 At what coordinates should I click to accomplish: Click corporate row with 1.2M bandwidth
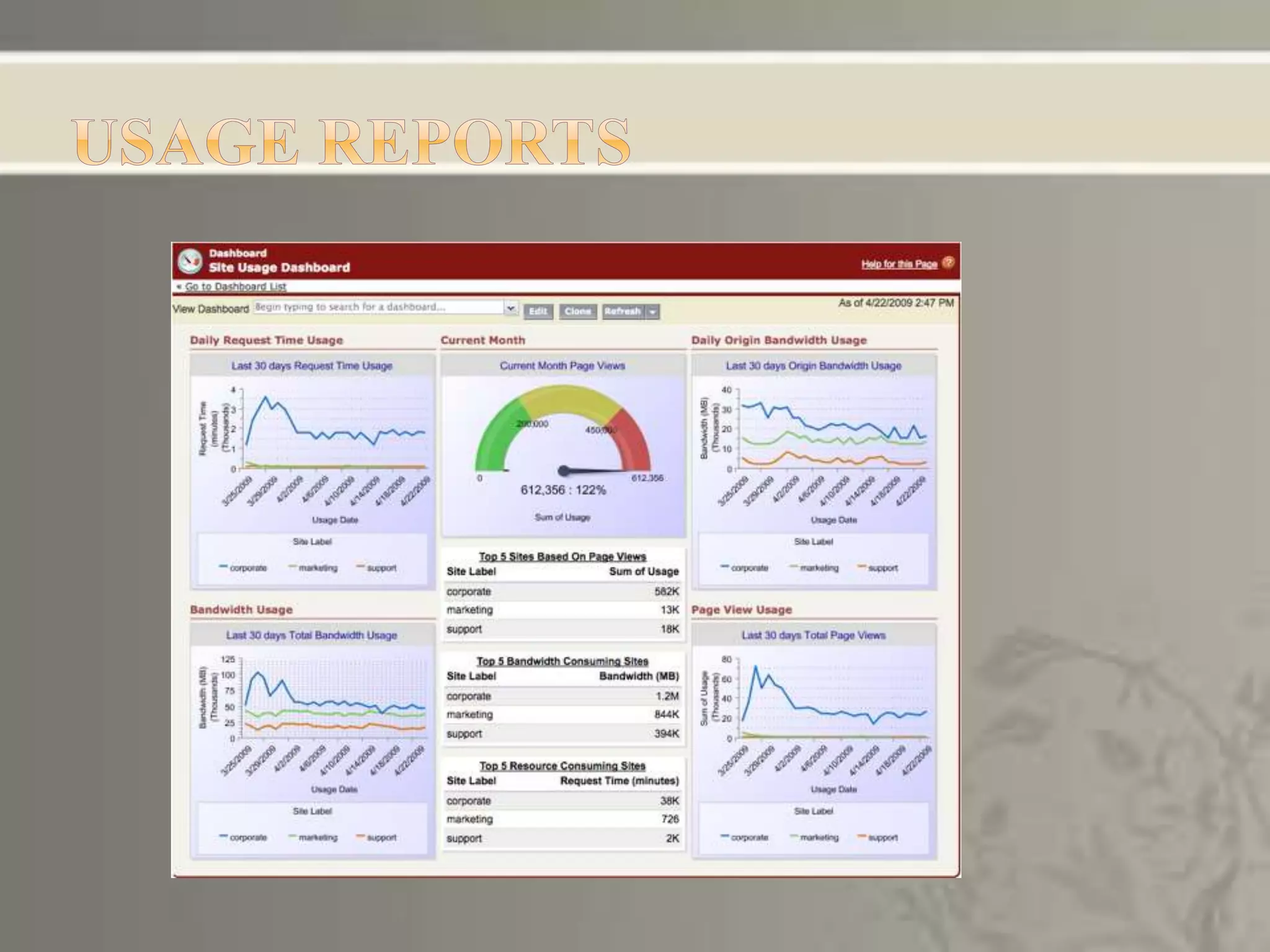click(x=562, y=696)
